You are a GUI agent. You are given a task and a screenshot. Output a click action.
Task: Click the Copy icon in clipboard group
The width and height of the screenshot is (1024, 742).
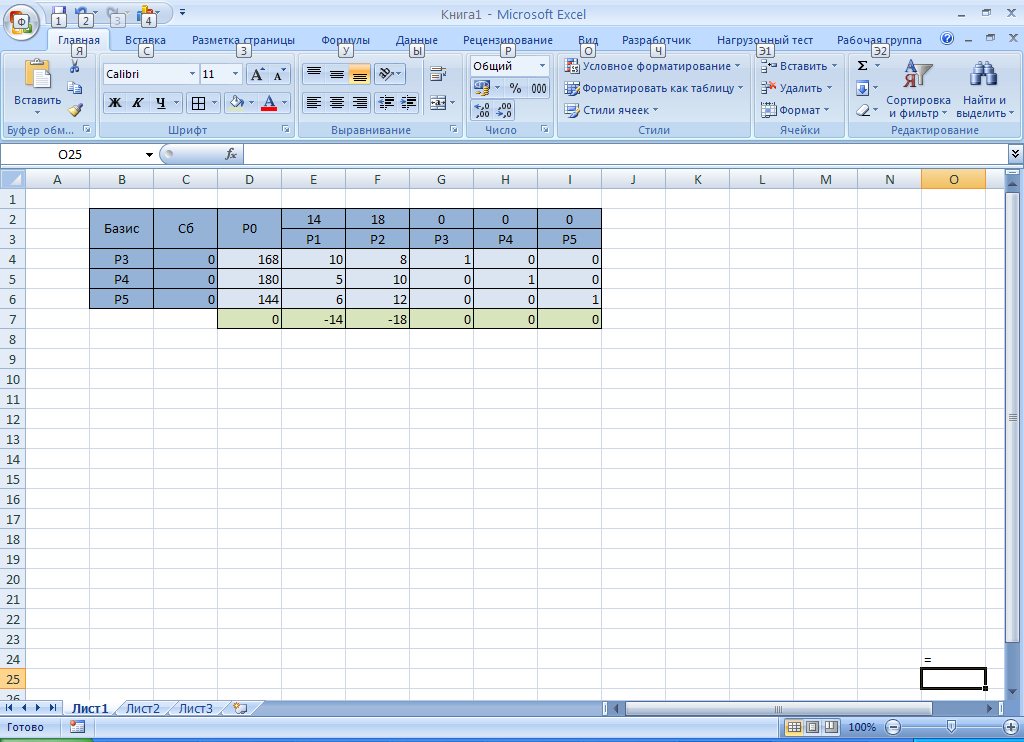pos(74,88)
